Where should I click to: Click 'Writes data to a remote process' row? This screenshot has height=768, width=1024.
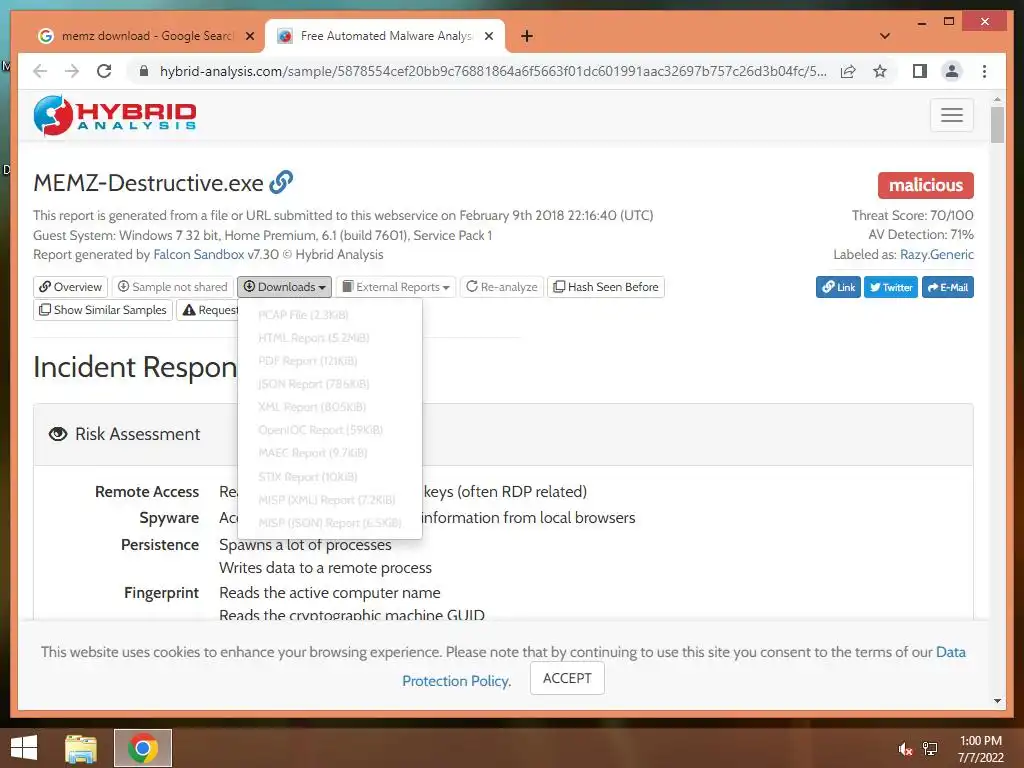click(325, 568)
